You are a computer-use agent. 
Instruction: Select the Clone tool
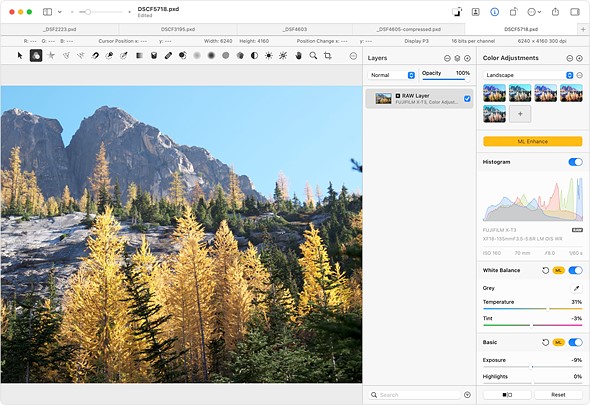[182, 56]
